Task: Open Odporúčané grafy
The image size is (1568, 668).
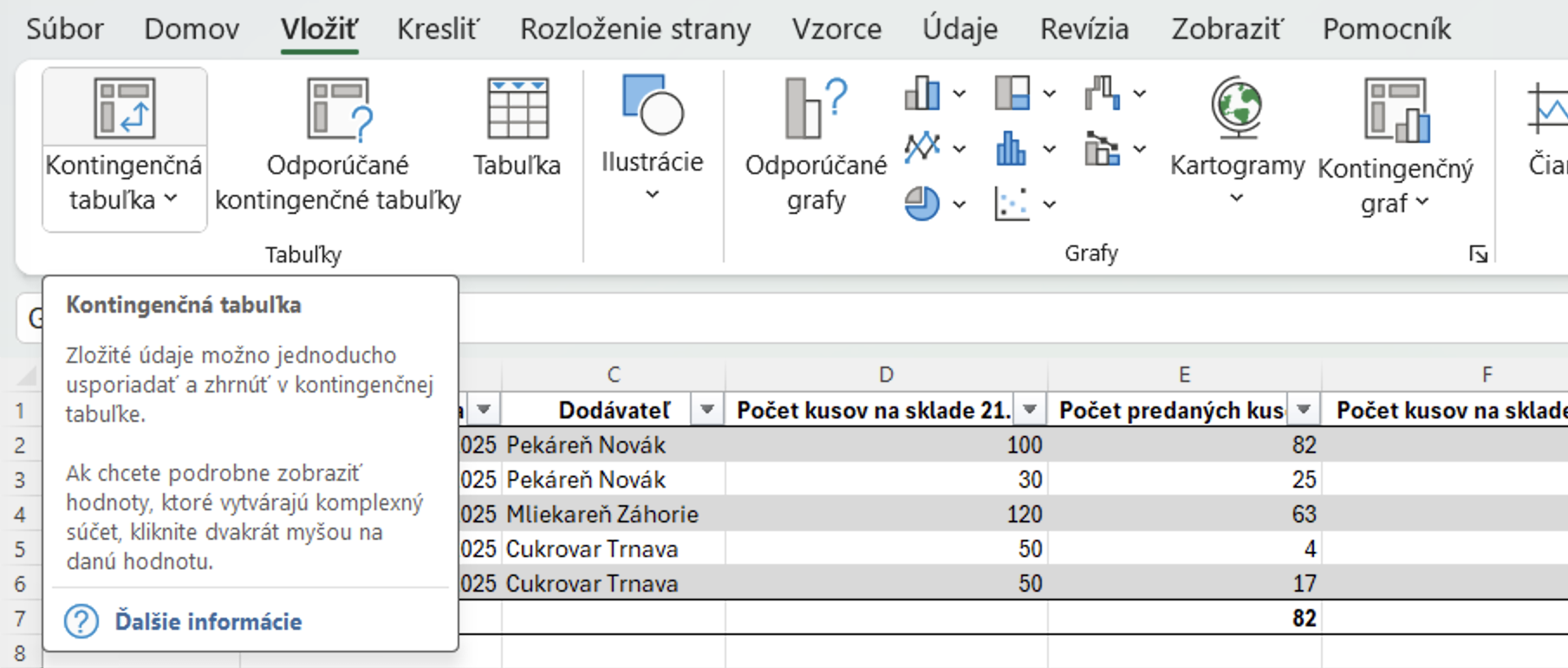Action: (816, 146)
